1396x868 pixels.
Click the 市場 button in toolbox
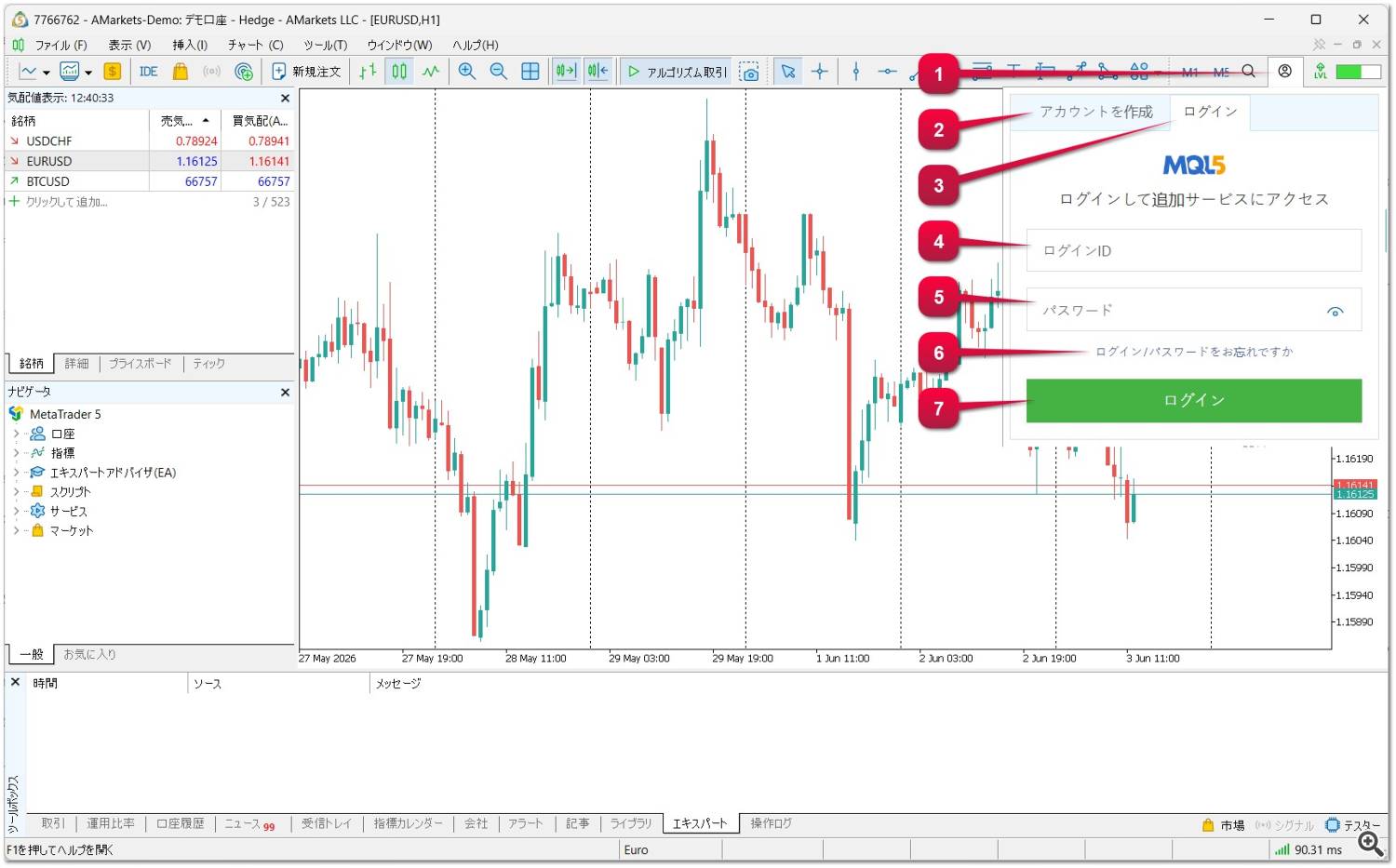click(x=1223, y=825)
